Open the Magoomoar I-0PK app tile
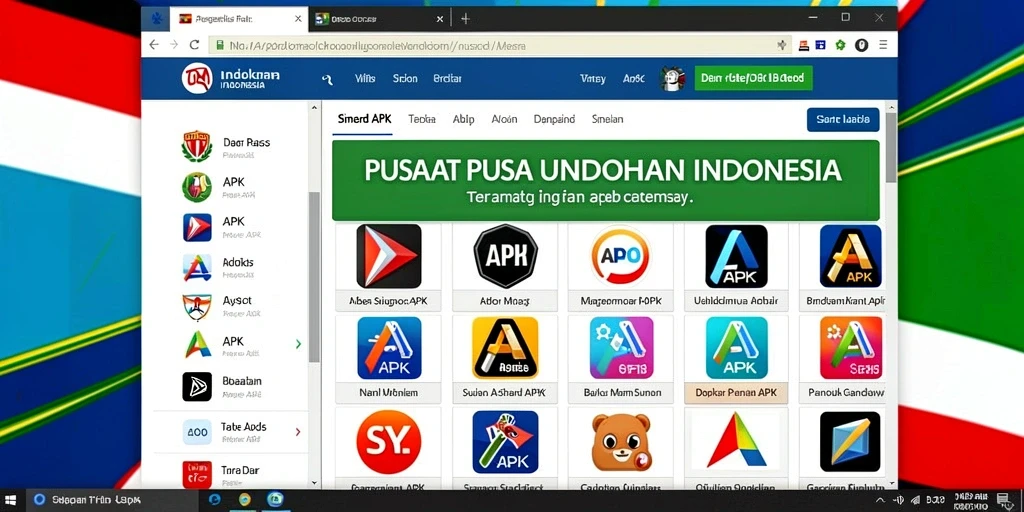This screenshot has height=512, width=1024. [x=620, y=267]
